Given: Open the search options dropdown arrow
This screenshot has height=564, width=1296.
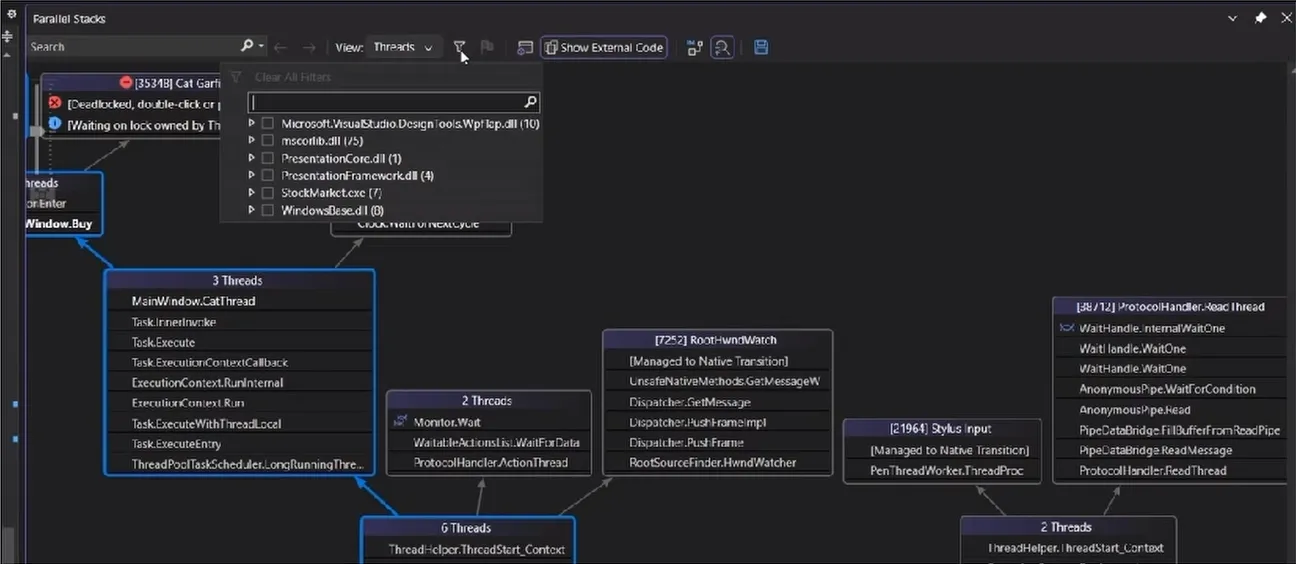Looking at the screenshot, I should point(262,47).
